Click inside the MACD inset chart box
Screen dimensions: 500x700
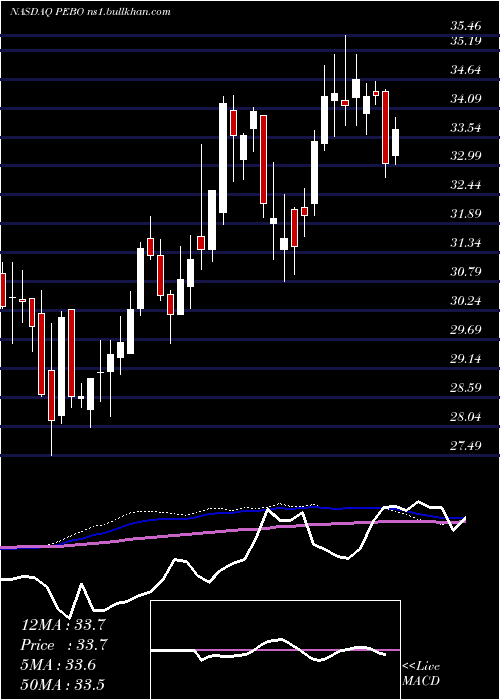click(275, 650)
